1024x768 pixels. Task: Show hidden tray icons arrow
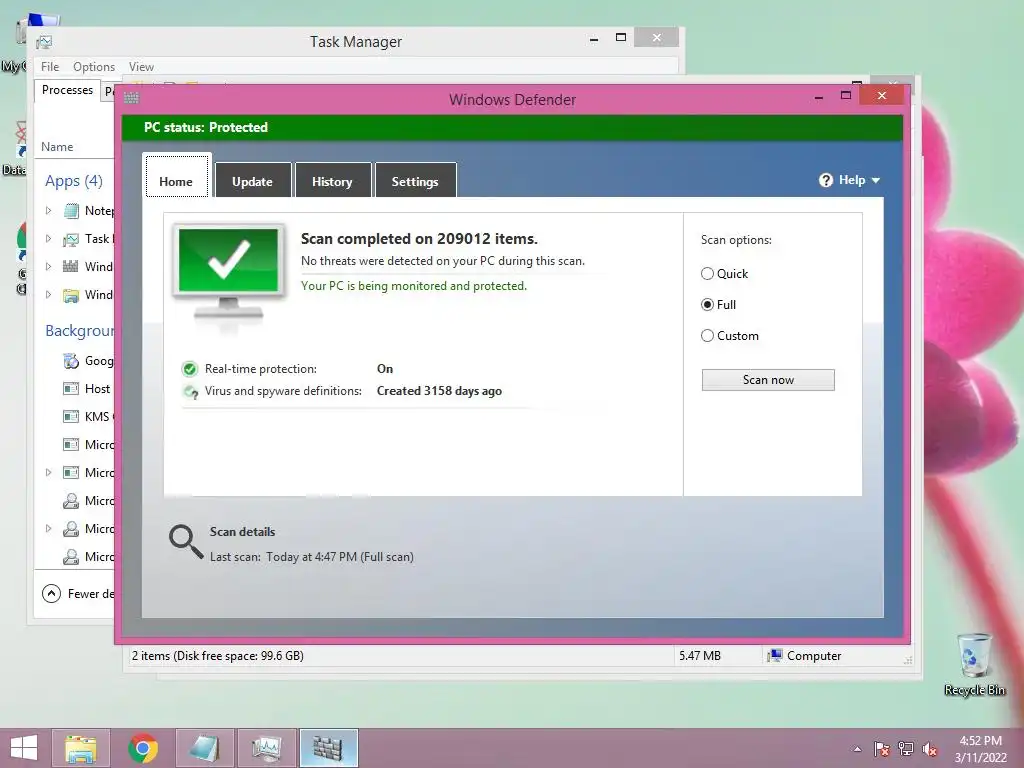(857, 749)
